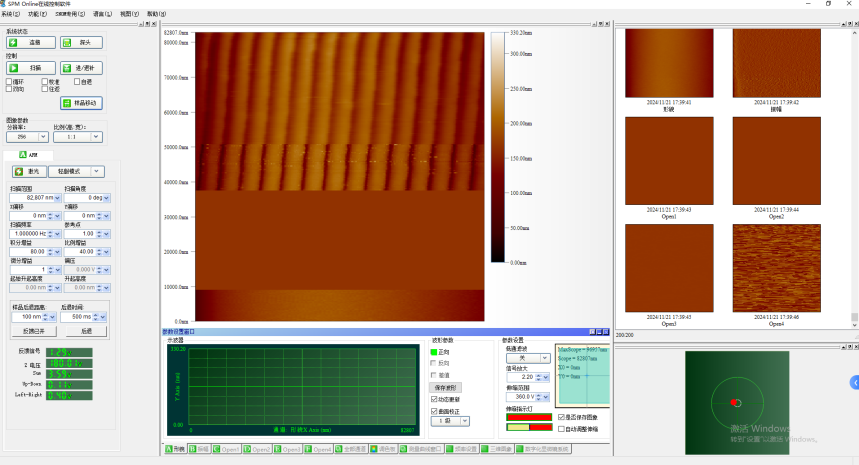
Task: Open the color palette tab icon
Action: [383, 449]
